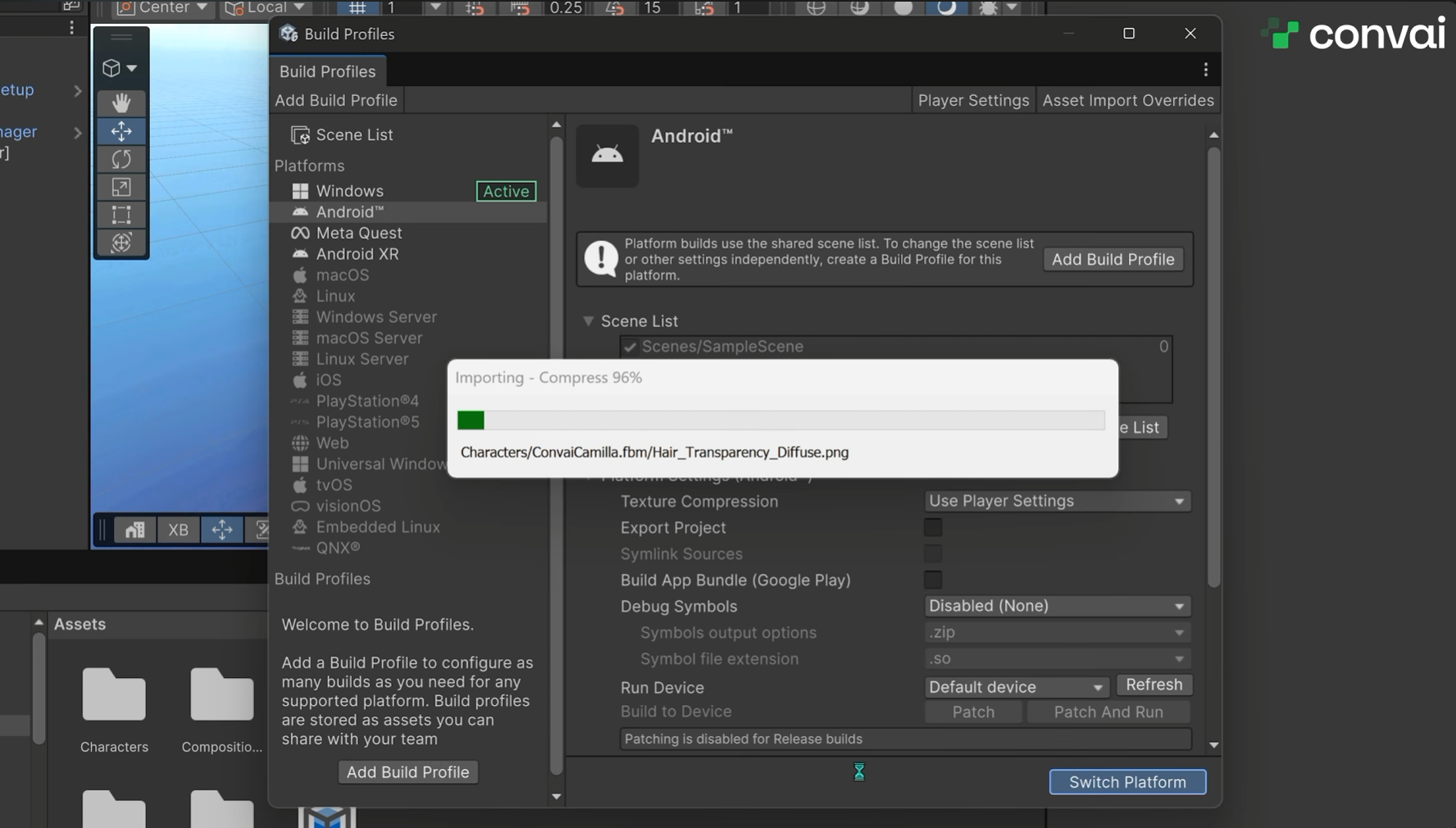Screen dimensions: 1456x828
Task: Select the macOS platform
Action: (x=408, y=275)
